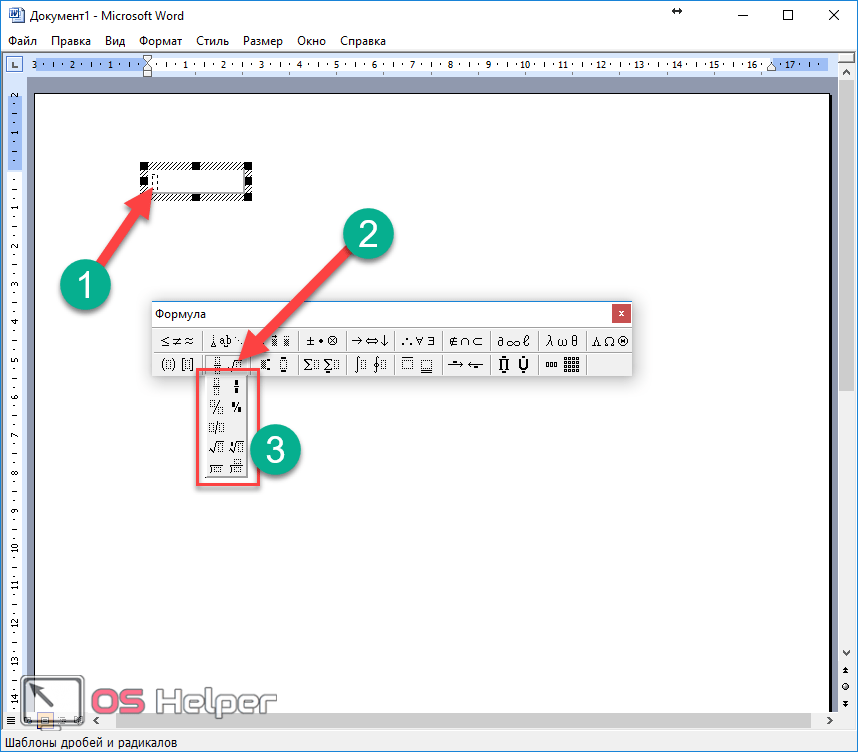858x752 pixels.
Task: Open the Формат menu
Action: (x=160, y=41)
